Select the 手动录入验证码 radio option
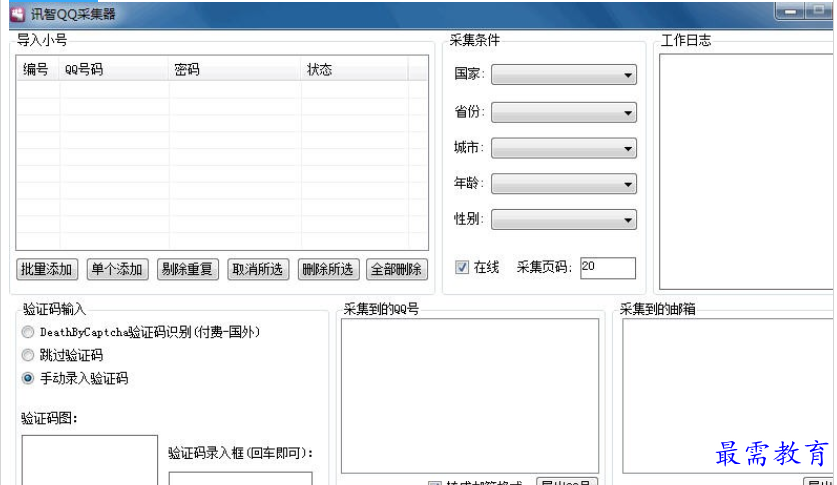Screen dimensions: 837x485 pyautogui.click(x=28, y=378)
